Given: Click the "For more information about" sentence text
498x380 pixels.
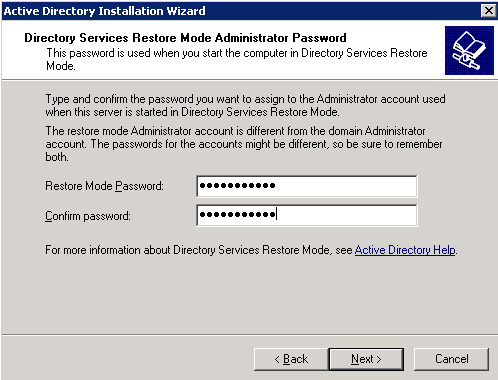Looking at the screenshot, I should 199,250.
